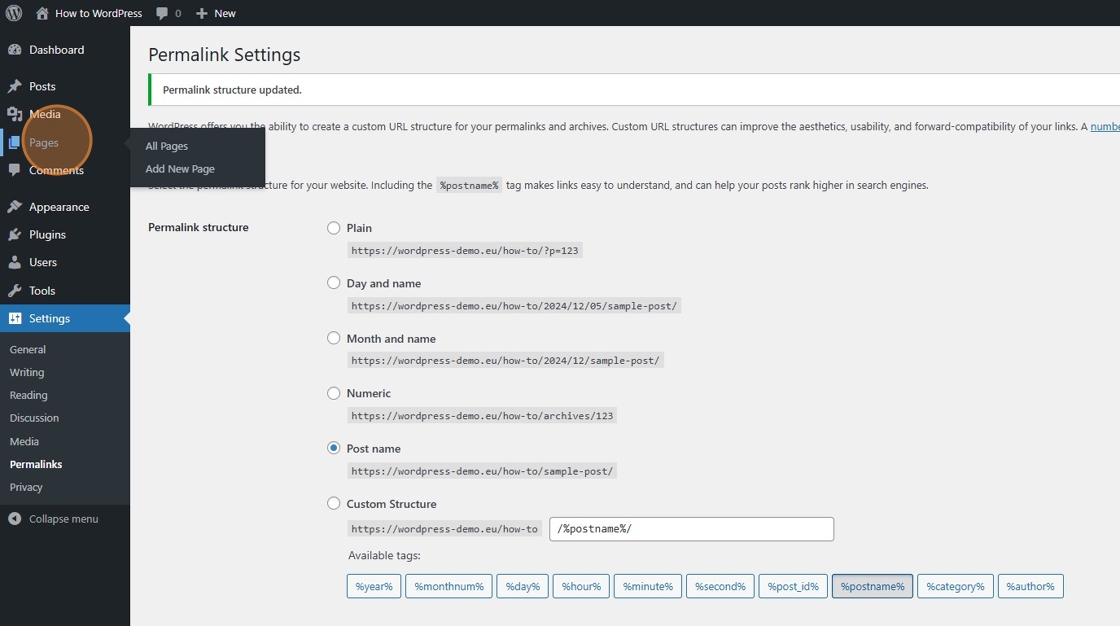Click the Comments speech bubble sidebar icon

[x=14, y=170]
